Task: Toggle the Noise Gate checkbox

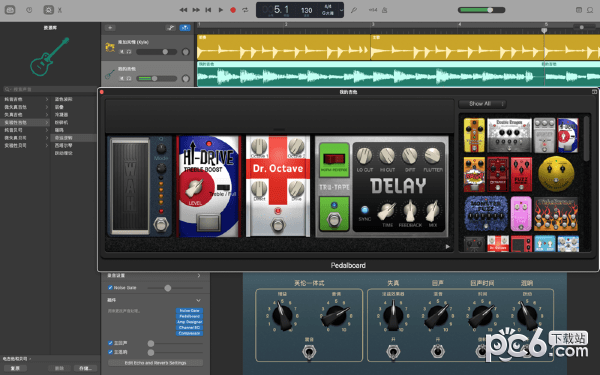Action: point(110,287)
